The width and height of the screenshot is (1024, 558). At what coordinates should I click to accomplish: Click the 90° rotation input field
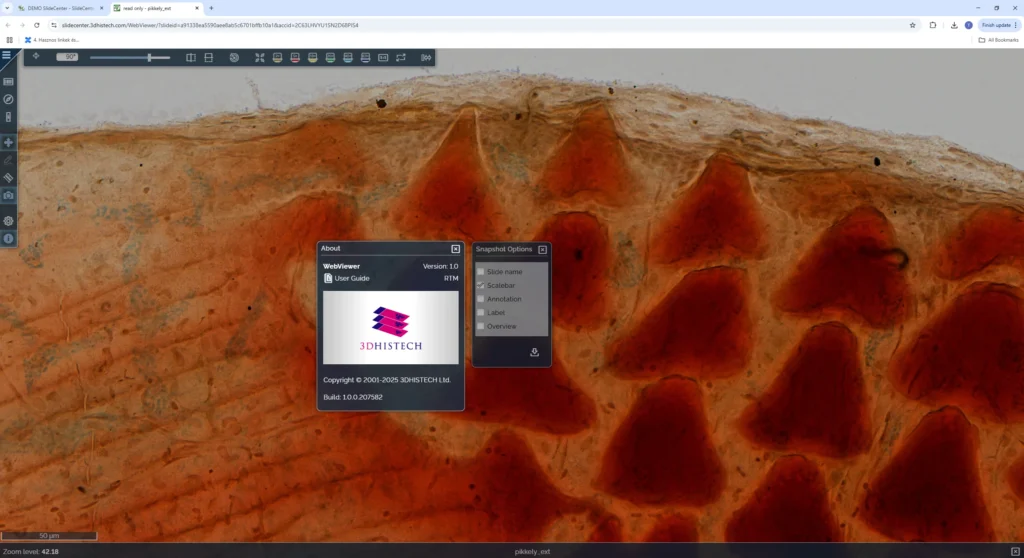(67, 57)
